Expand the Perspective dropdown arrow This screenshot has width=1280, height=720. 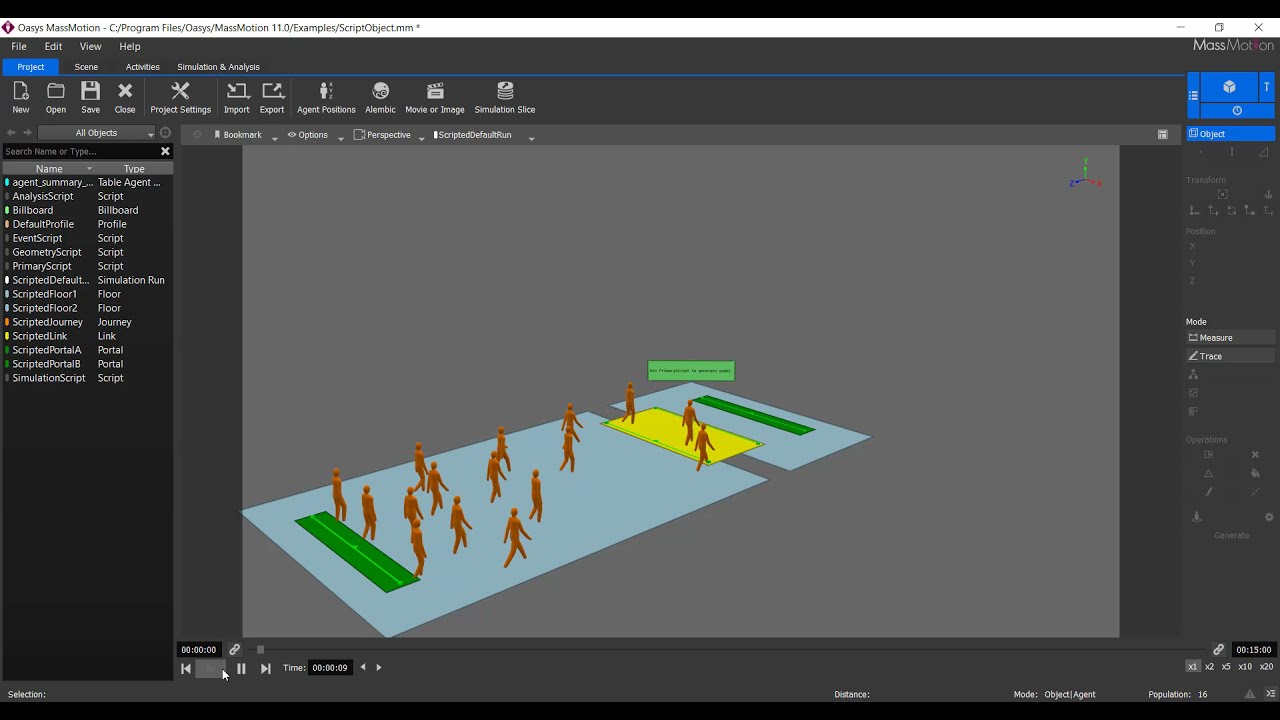click(421, 137)
